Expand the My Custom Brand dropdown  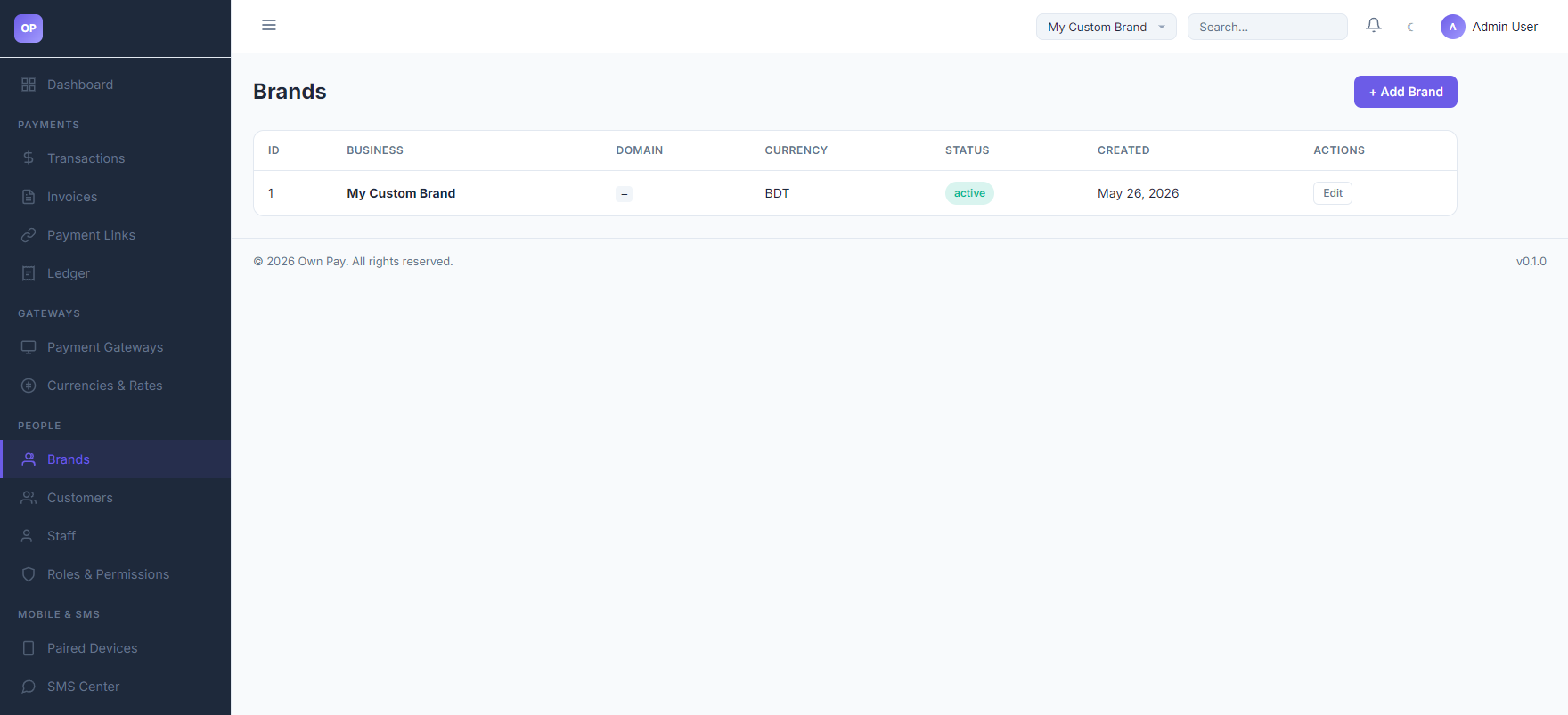pos(1107,27)
